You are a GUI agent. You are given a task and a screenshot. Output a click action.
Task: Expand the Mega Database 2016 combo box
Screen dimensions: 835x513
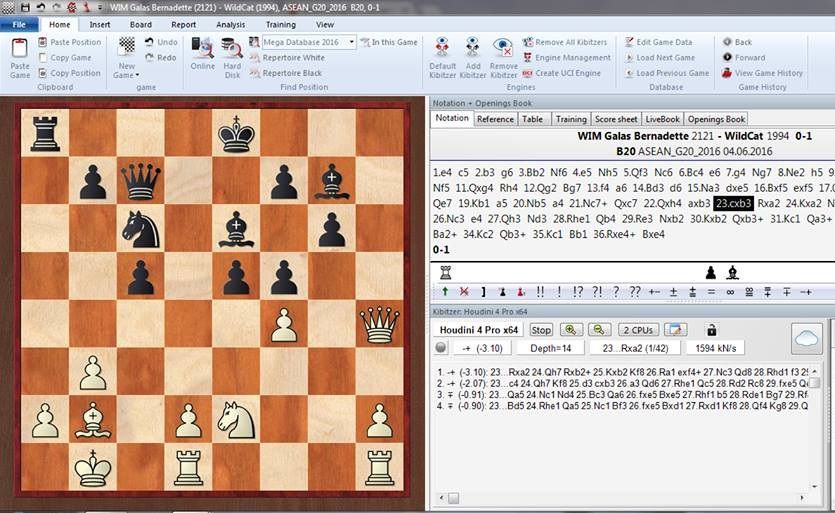point(351,42)
